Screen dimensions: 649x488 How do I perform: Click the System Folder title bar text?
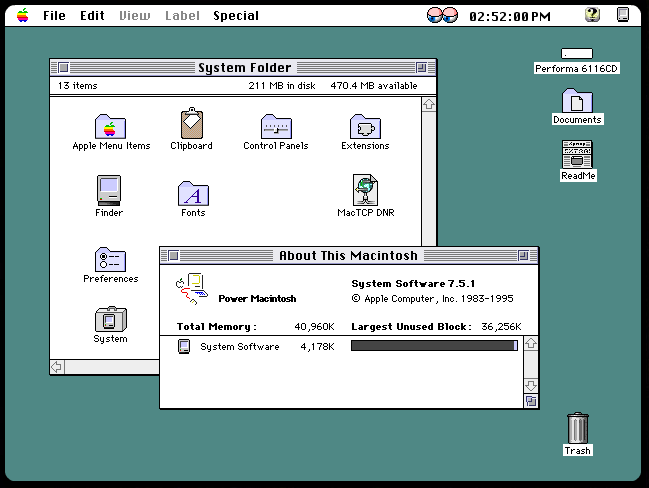[x=245, y=67]
